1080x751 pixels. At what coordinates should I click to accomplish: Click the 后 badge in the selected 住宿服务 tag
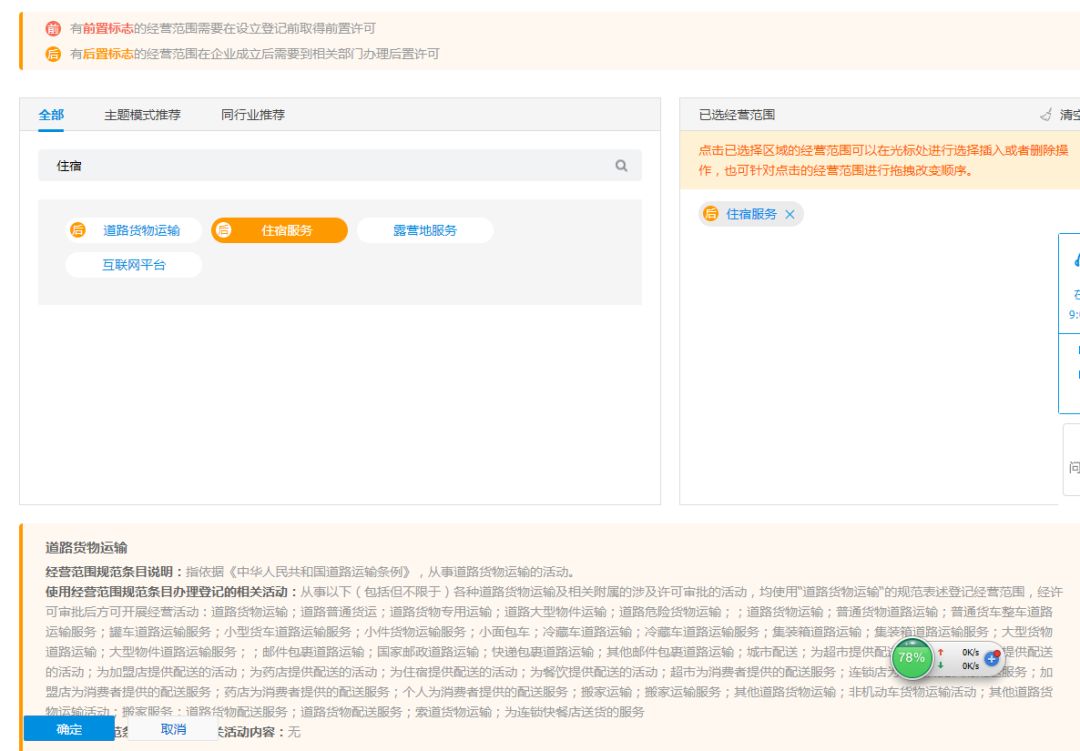pos(711,214)
